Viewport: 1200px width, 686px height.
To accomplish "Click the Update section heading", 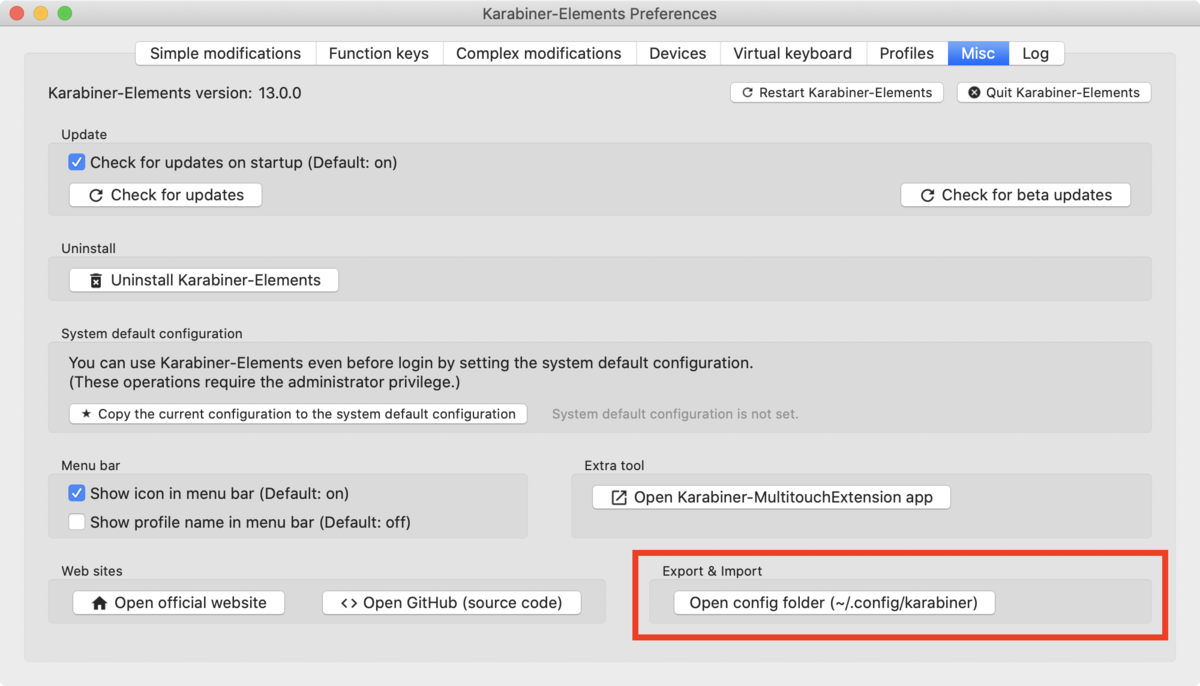I will point(84,134).
